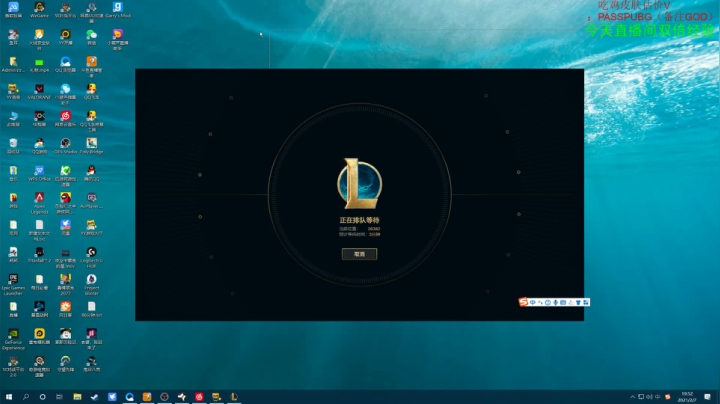
Task: Open Logitech G HUB shortcut
Action: click(x=91, y=257)
